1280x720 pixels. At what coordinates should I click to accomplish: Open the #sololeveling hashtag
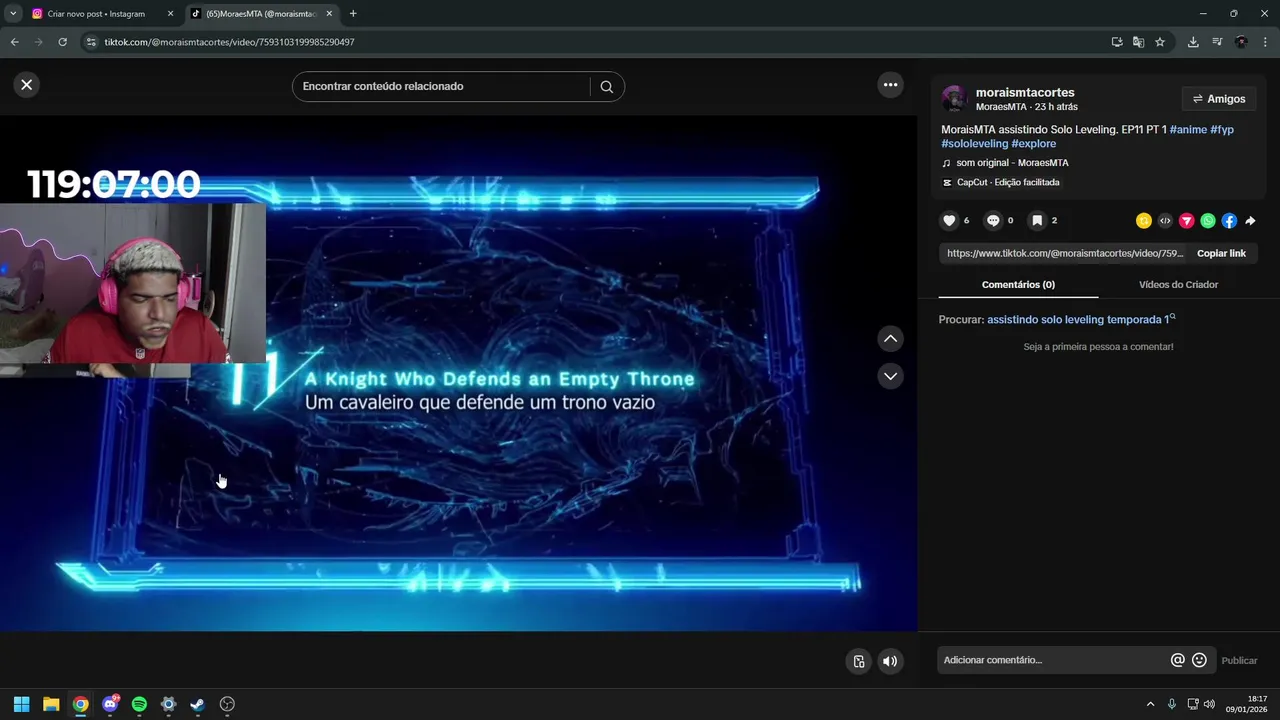click(x=975, y=144)
